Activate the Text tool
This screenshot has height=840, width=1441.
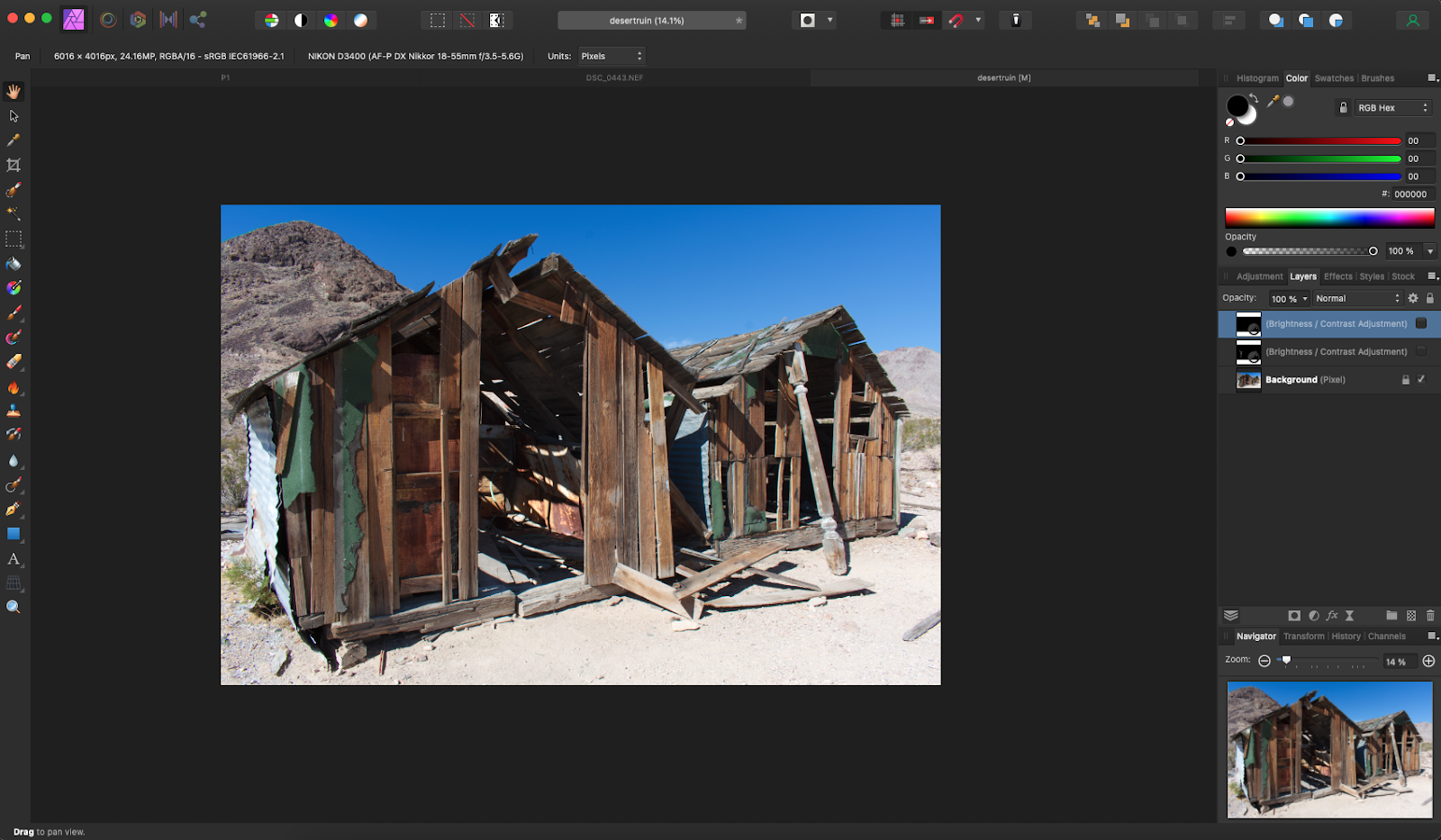14,559
